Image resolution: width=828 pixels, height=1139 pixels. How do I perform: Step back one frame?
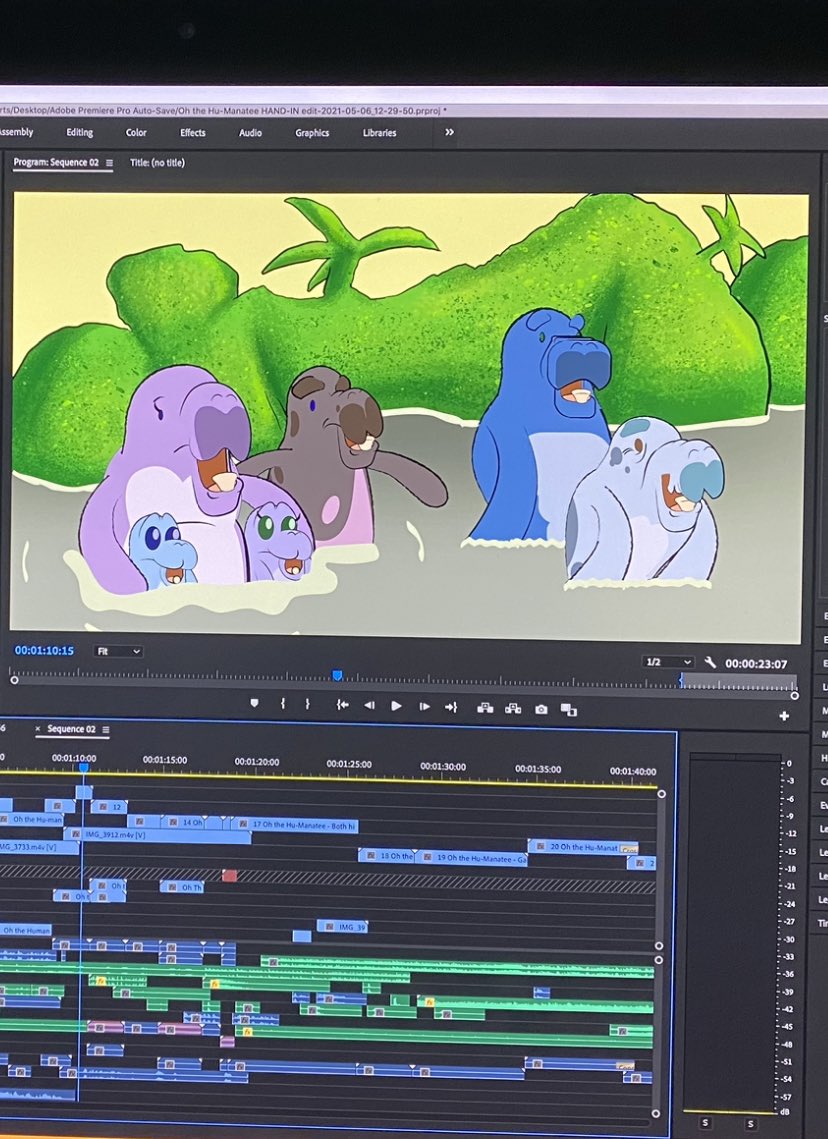coord(369,705)
